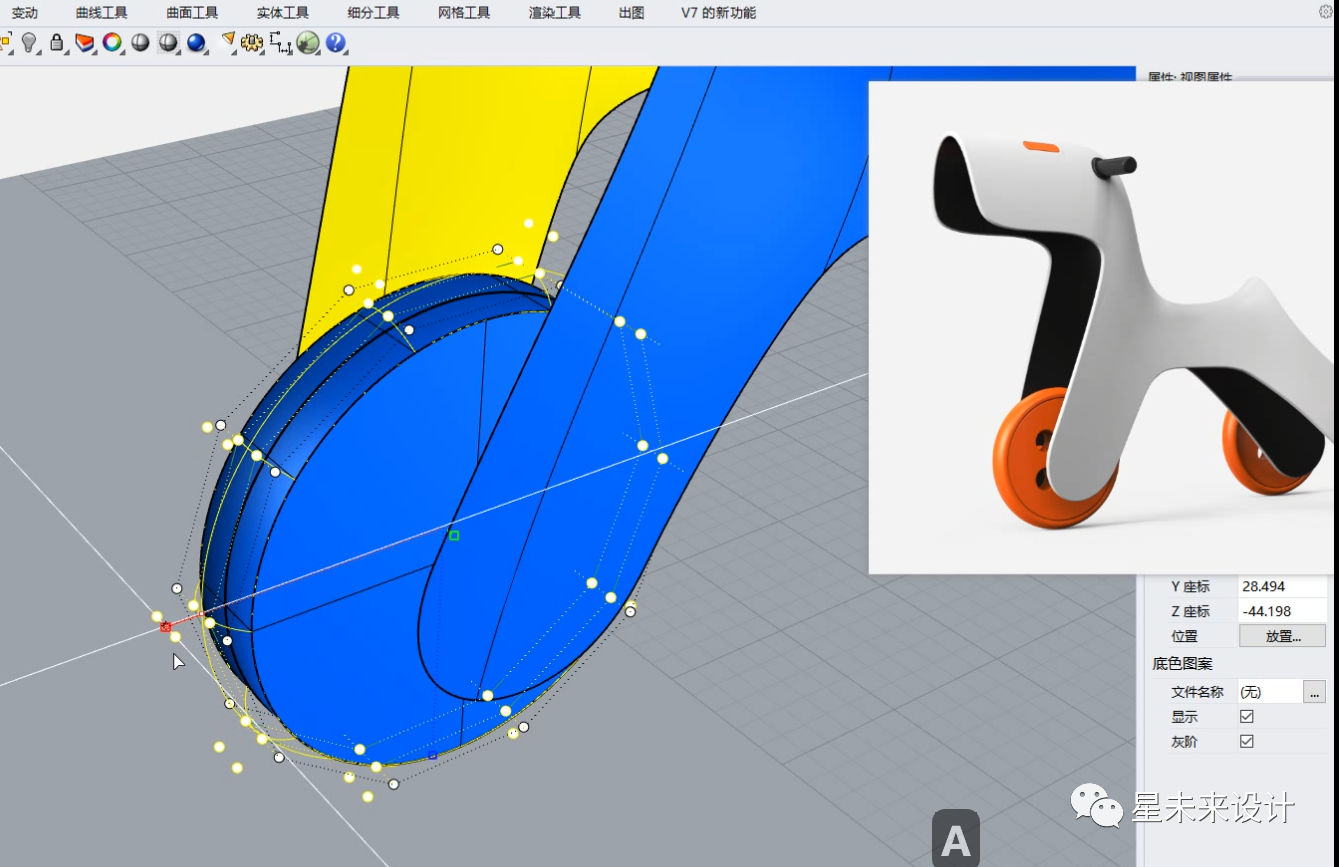Open the 渲染工具 tab
1339x867 pixels.
point(555,13)
